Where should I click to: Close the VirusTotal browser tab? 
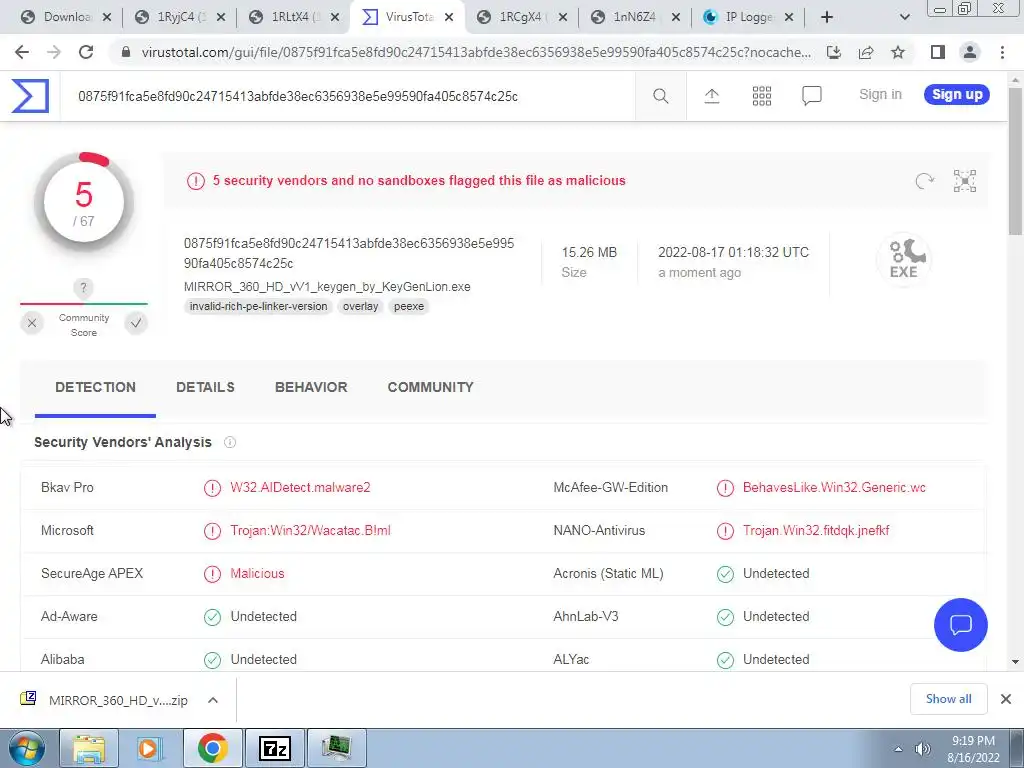449,17
